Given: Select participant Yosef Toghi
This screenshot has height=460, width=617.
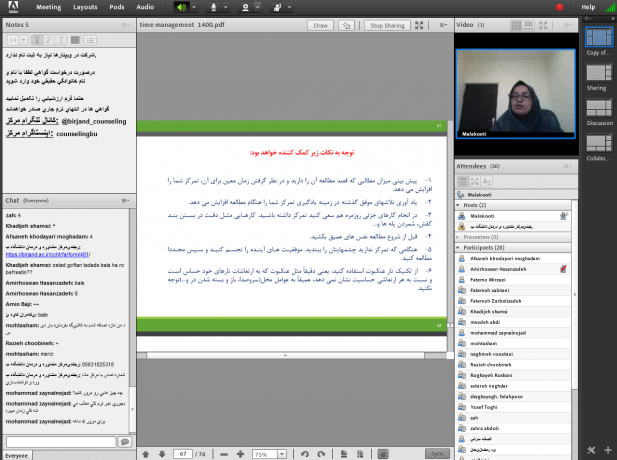Looking at the screenshot, I should (x=513, y=407).
